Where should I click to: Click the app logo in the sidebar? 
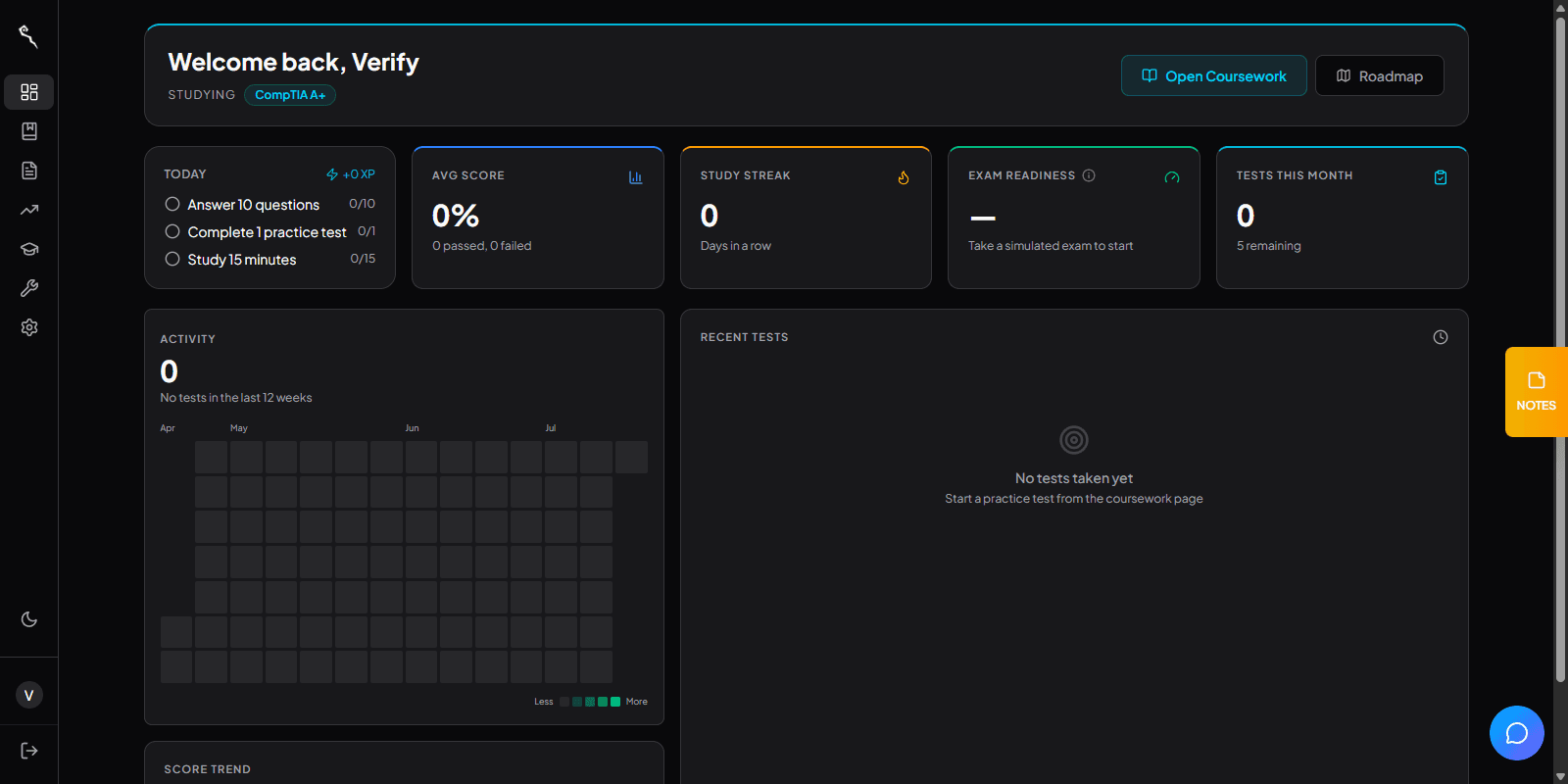tap(28, 37)
